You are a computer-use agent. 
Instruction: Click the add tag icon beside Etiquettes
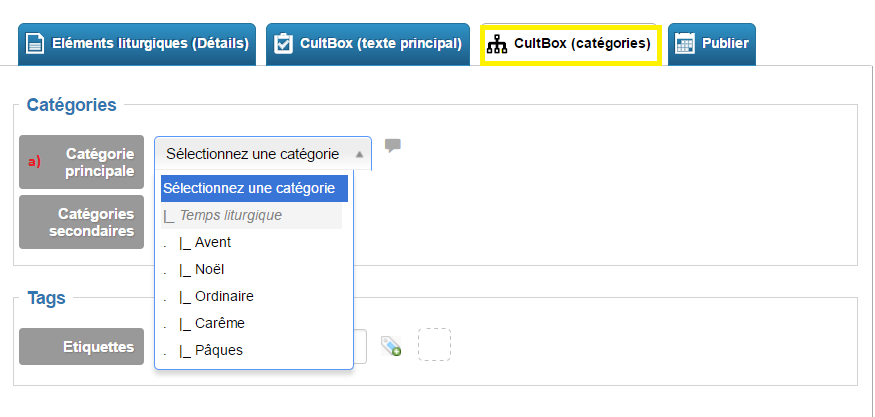click(391, 346)
